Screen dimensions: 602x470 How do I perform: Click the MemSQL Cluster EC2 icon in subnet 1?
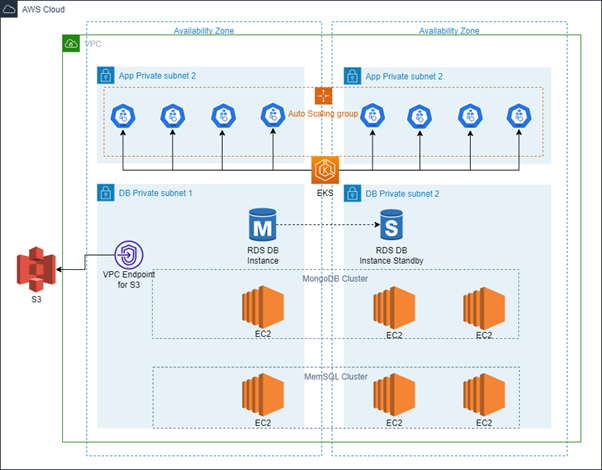coord(263,393)
